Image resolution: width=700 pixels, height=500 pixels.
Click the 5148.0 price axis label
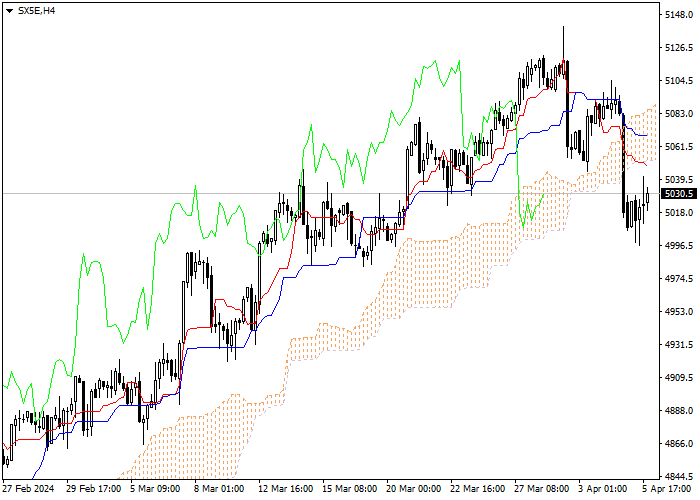[679, 15]
